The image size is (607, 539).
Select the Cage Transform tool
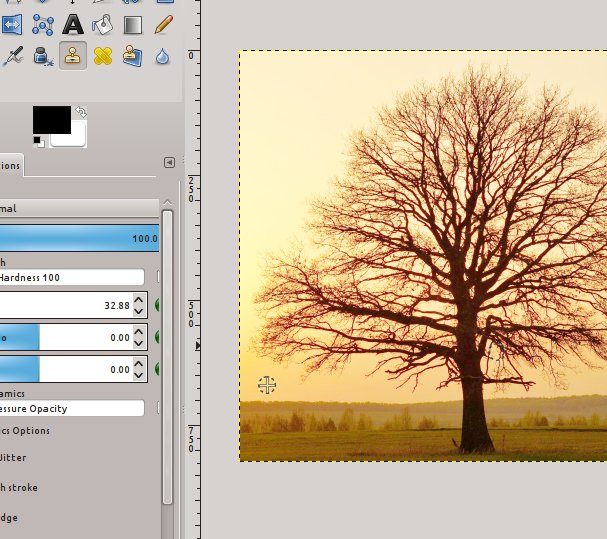click(43, 25)
